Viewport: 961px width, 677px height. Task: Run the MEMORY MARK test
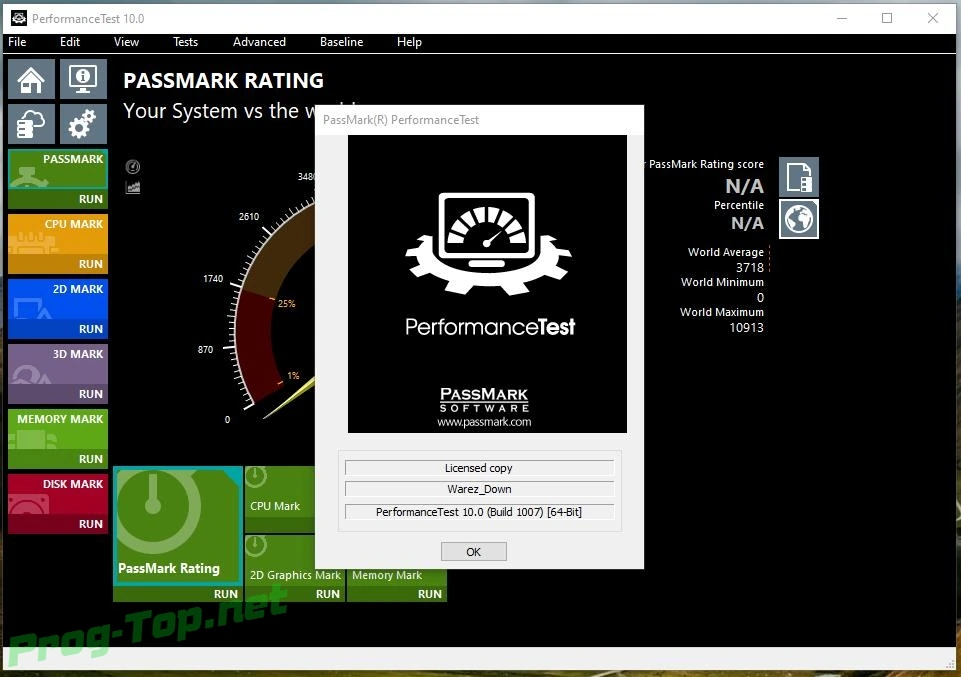point(91,459)
